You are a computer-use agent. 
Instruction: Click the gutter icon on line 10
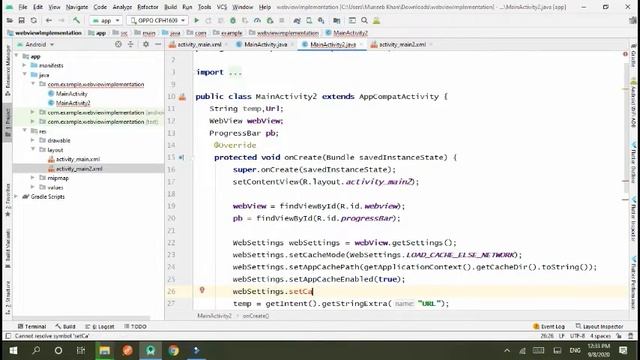(x=182, y=97)
